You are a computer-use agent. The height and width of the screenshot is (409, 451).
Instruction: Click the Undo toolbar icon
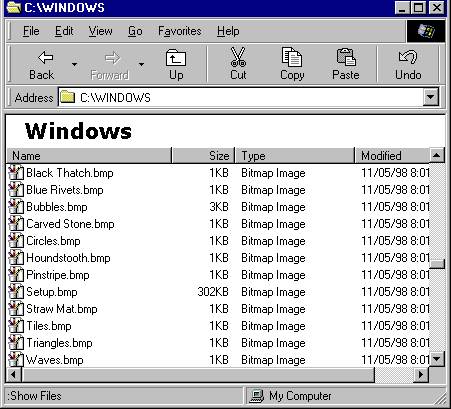pyautogui.click(x=408, y=57)
